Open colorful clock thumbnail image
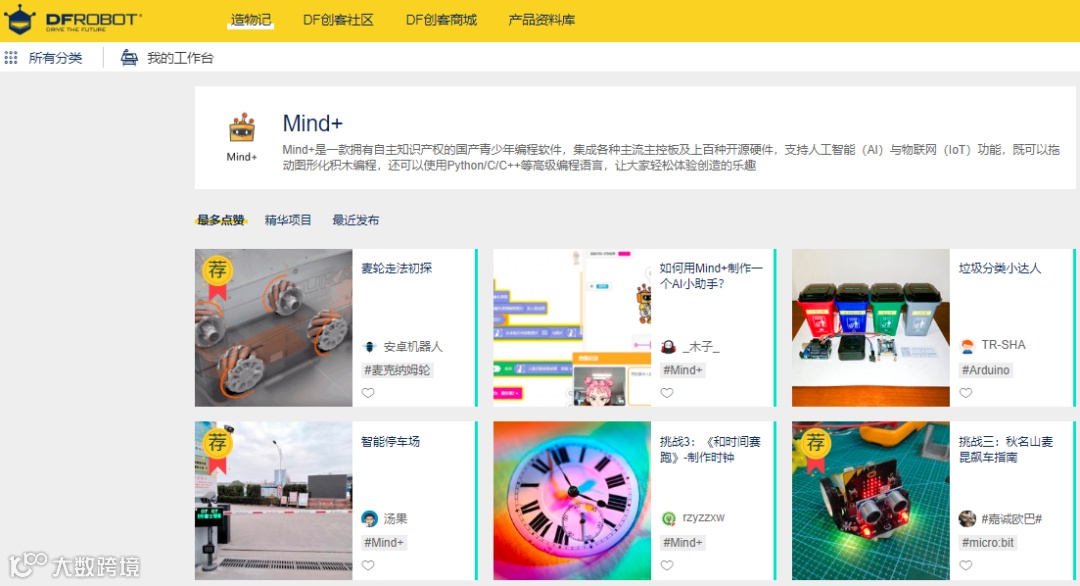 click(x=572, y=501)
